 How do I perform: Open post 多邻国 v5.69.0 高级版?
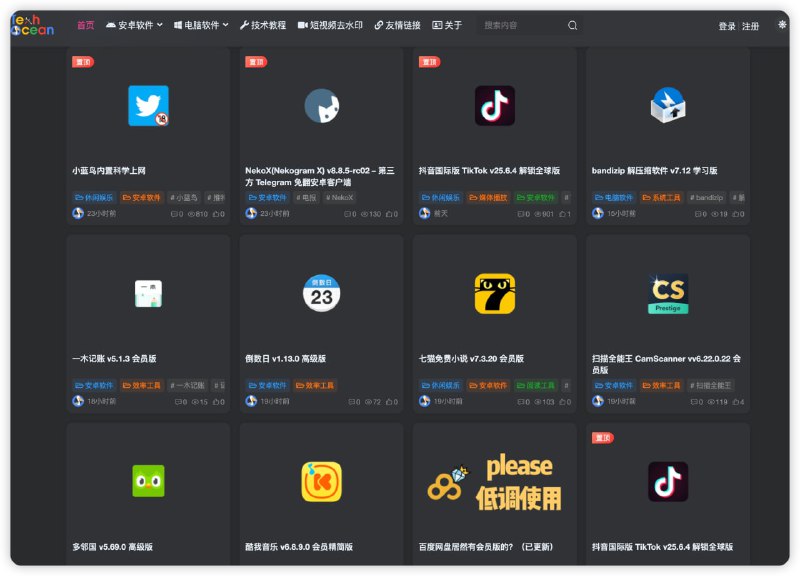click(x=112, y=547)
